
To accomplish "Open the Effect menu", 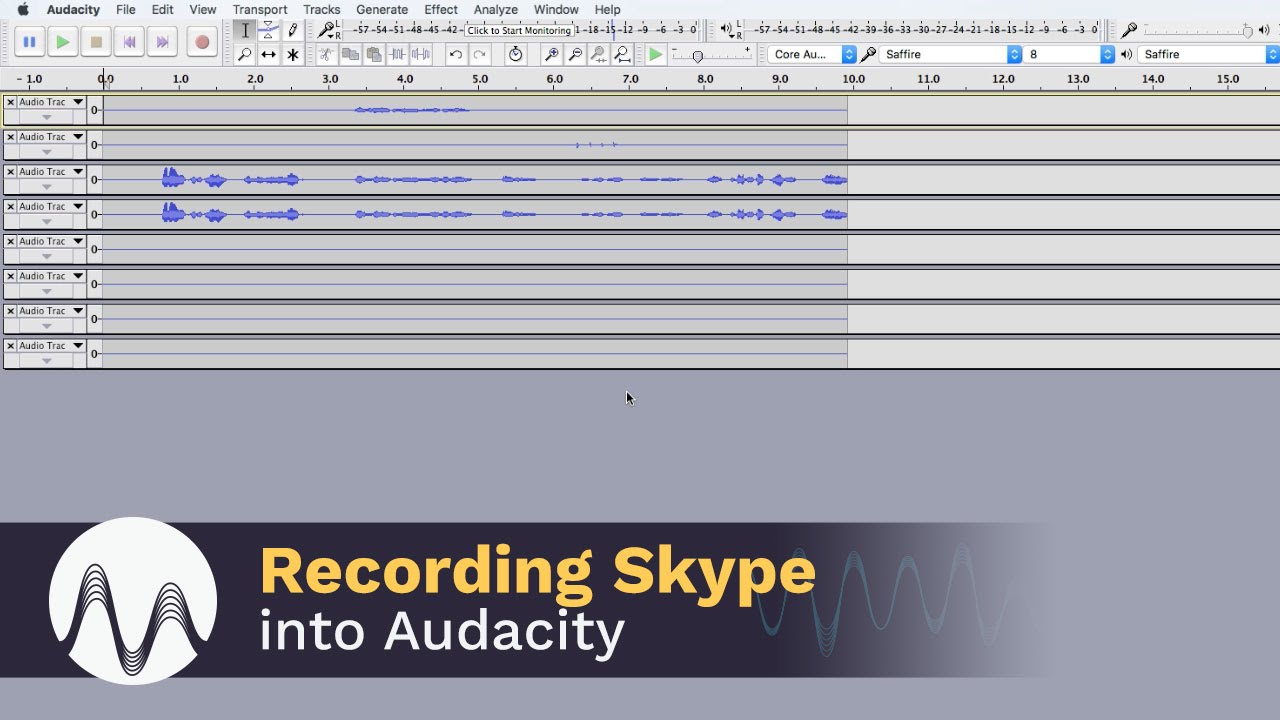I will click(440, 9).
